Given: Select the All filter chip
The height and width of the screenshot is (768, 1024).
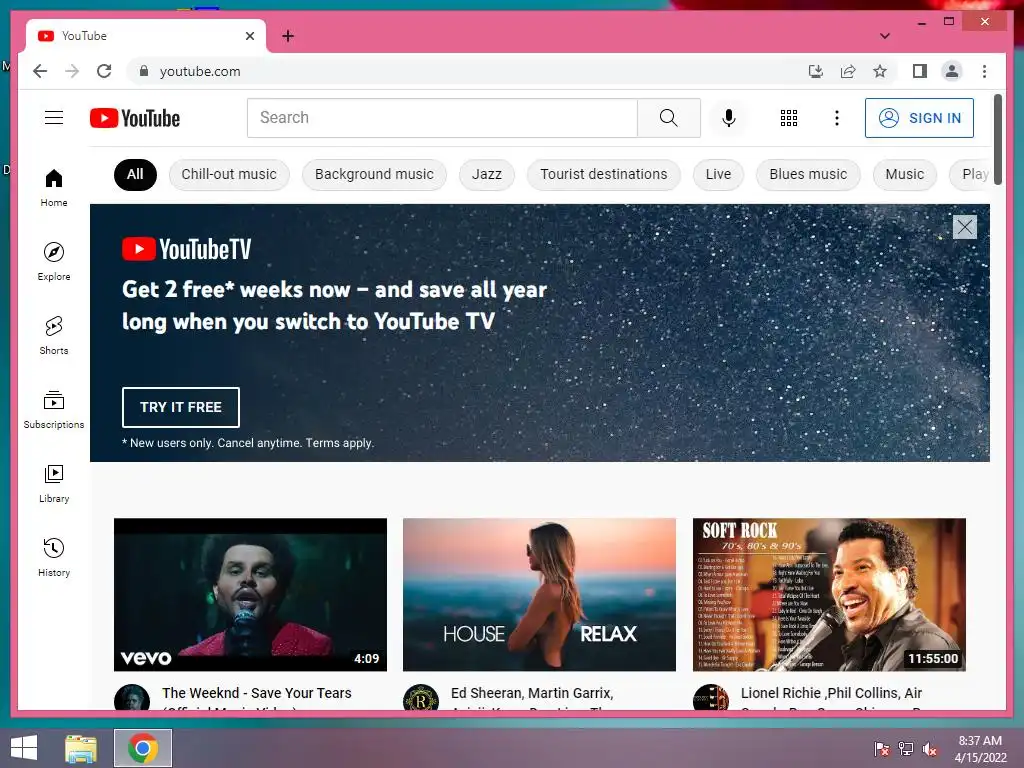Looking at the screenshot, I should point(135,174).
